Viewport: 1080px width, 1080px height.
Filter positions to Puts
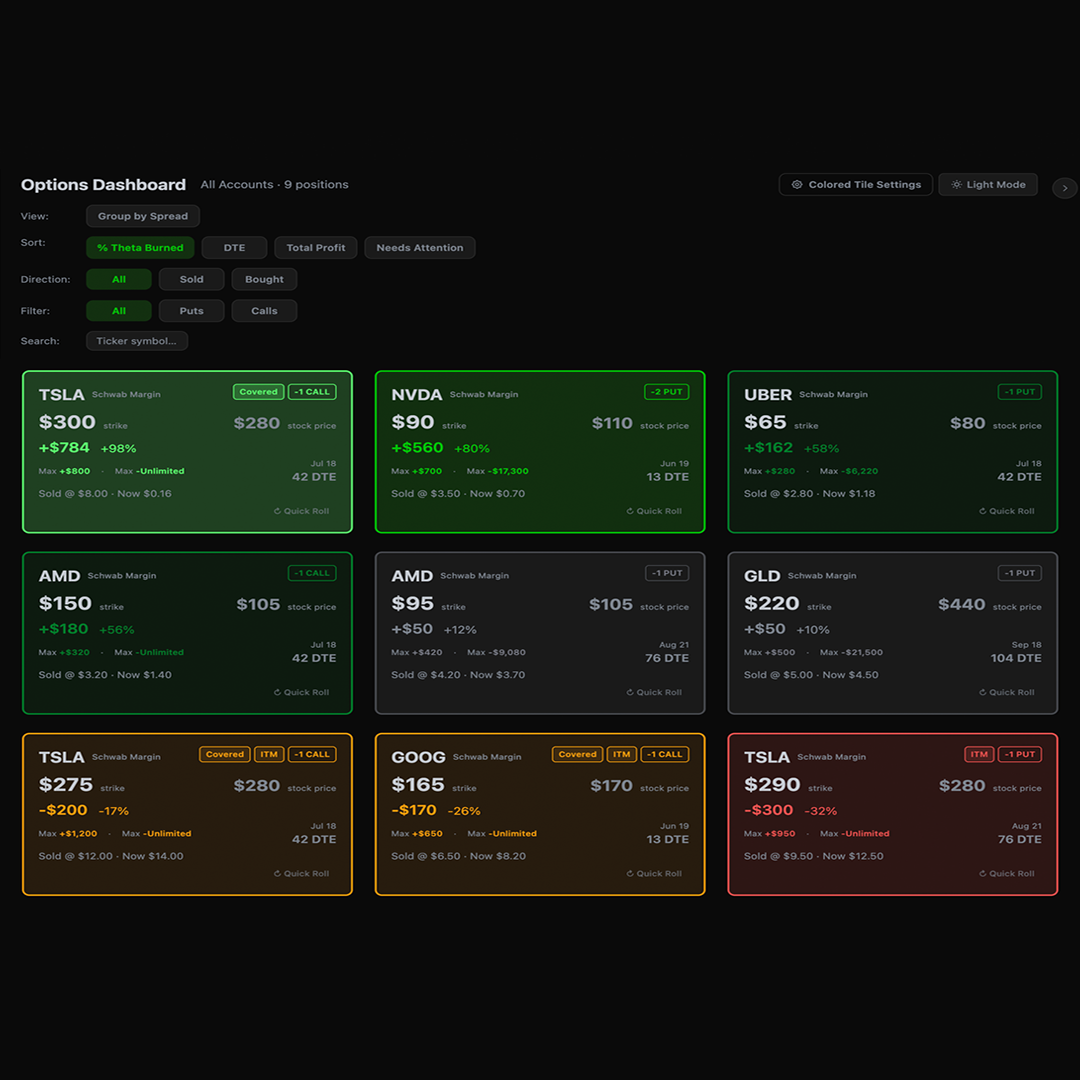191,311
